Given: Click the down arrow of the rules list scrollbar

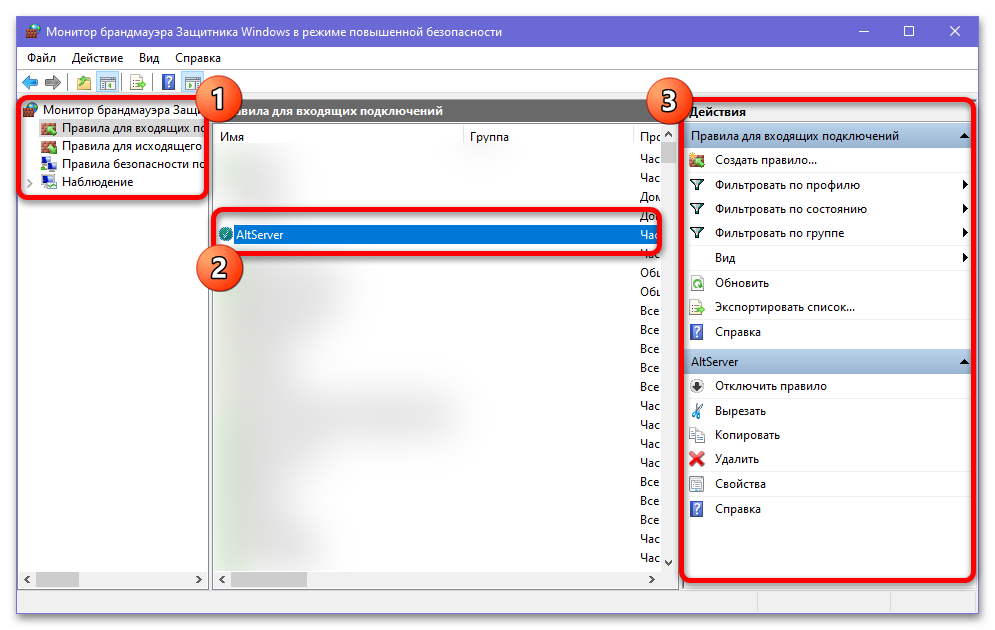Looking at the screenshot, I should pyautogui.click(x=668, y=562).
